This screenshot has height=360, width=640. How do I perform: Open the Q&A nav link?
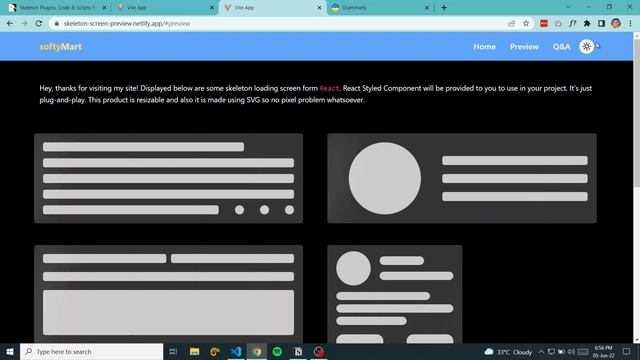[561, 47]
